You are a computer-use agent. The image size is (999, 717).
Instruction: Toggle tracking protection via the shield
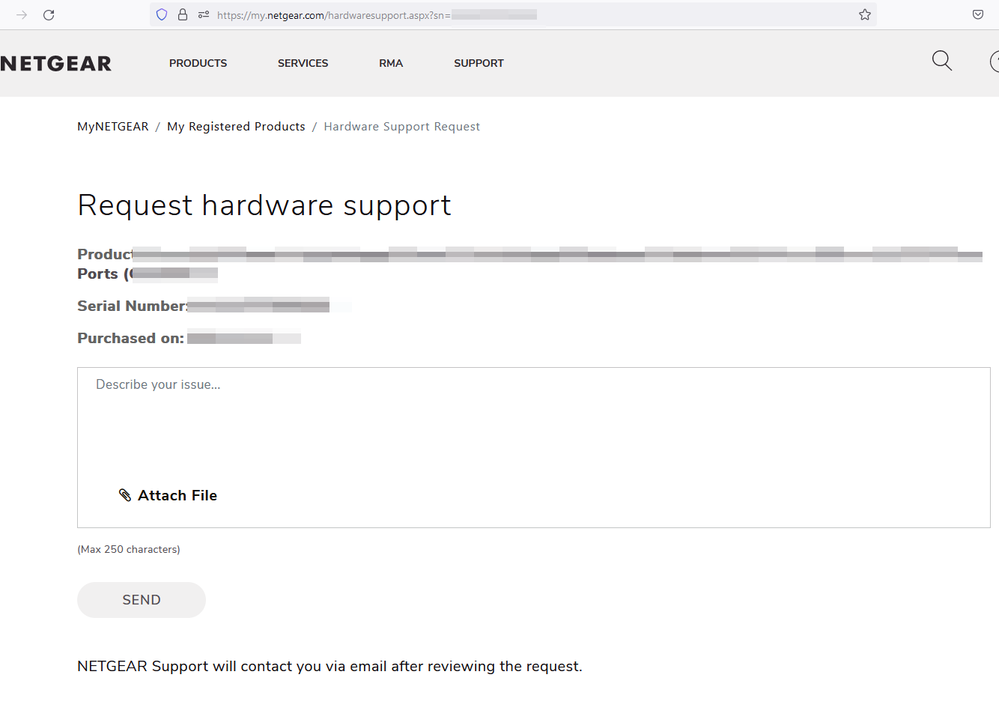pyautogui.click(x=160, y=14)
